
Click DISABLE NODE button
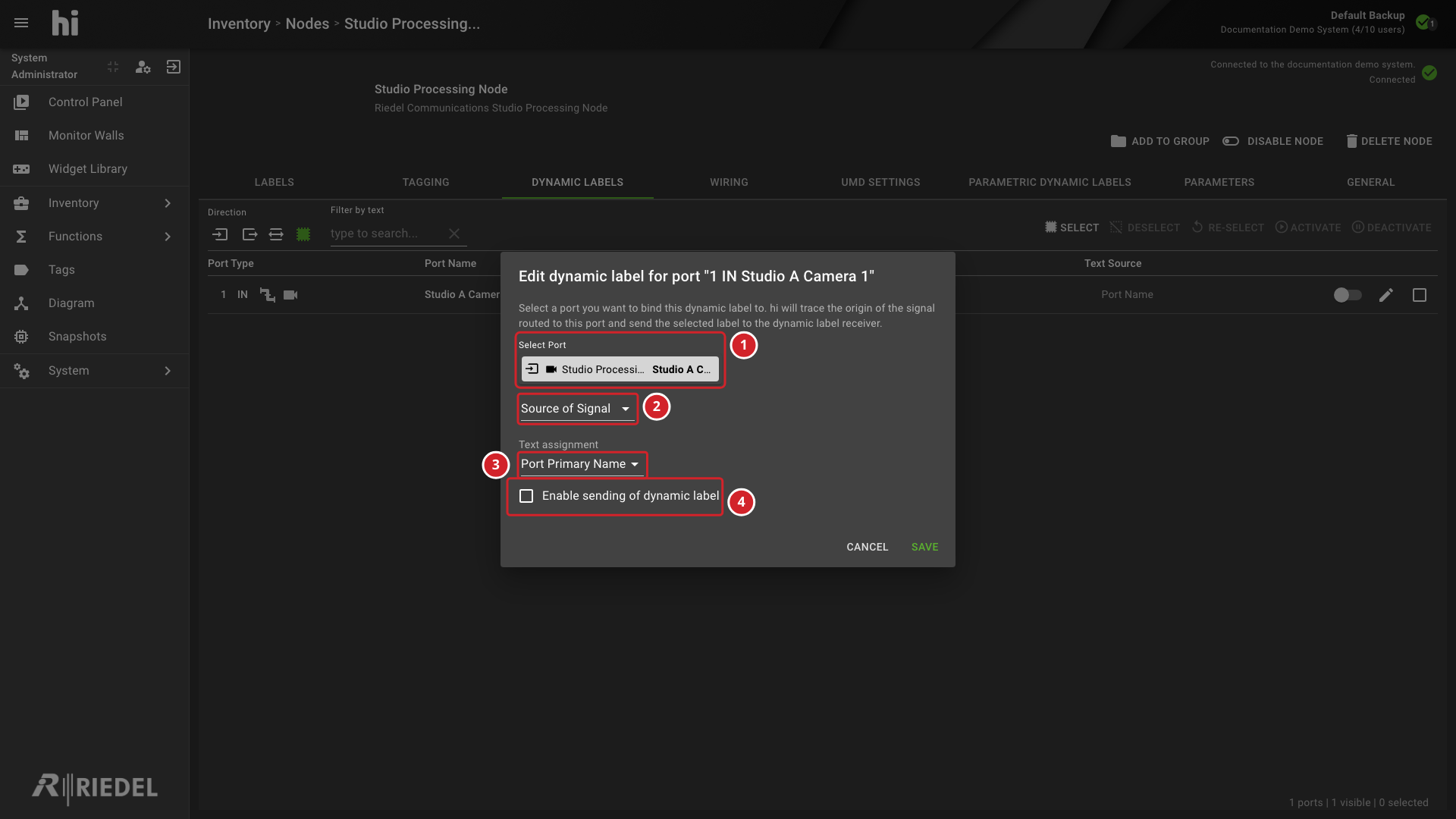click(x=1272, y=141)
